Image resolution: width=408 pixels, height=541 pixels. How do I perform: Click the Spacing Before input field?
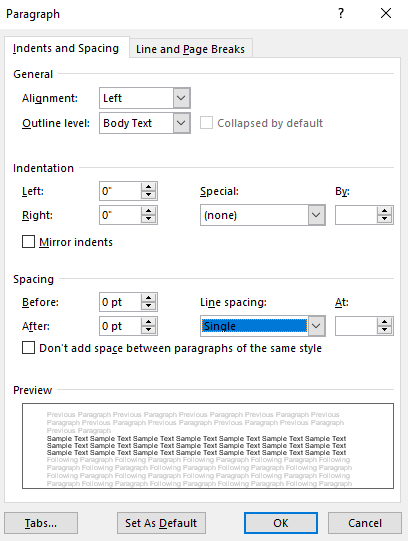coord(120,302)
